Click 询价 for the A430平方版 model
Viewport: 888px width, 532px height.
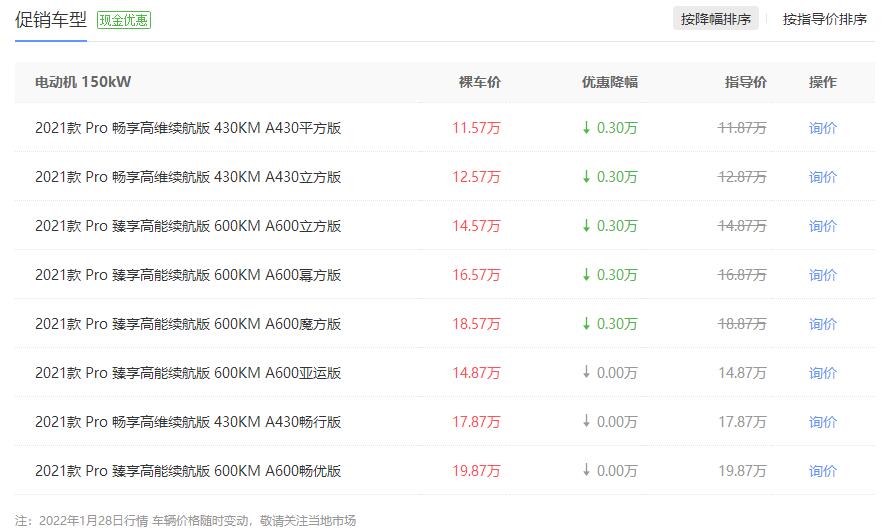(822, 128)
